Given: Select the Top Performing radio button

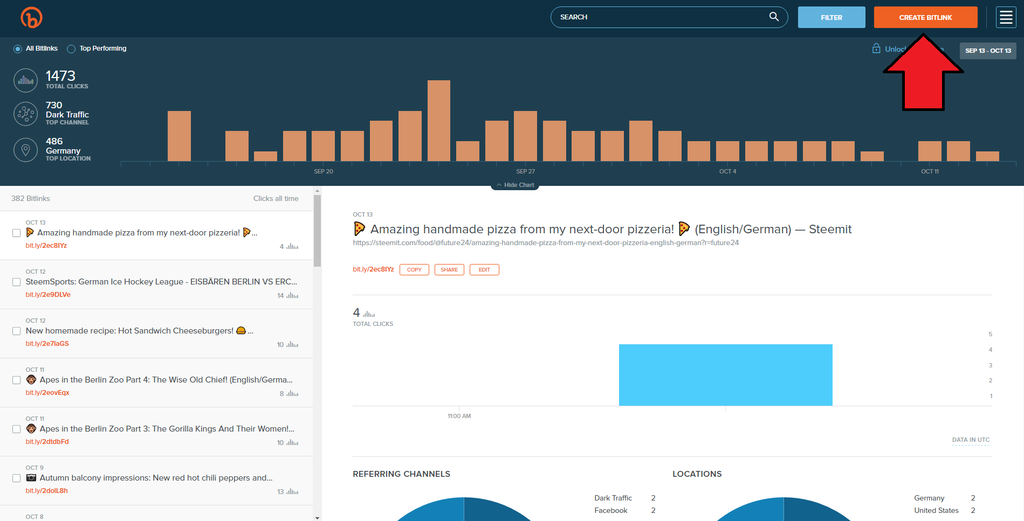Looking at the screenshot, I should 71,48.
